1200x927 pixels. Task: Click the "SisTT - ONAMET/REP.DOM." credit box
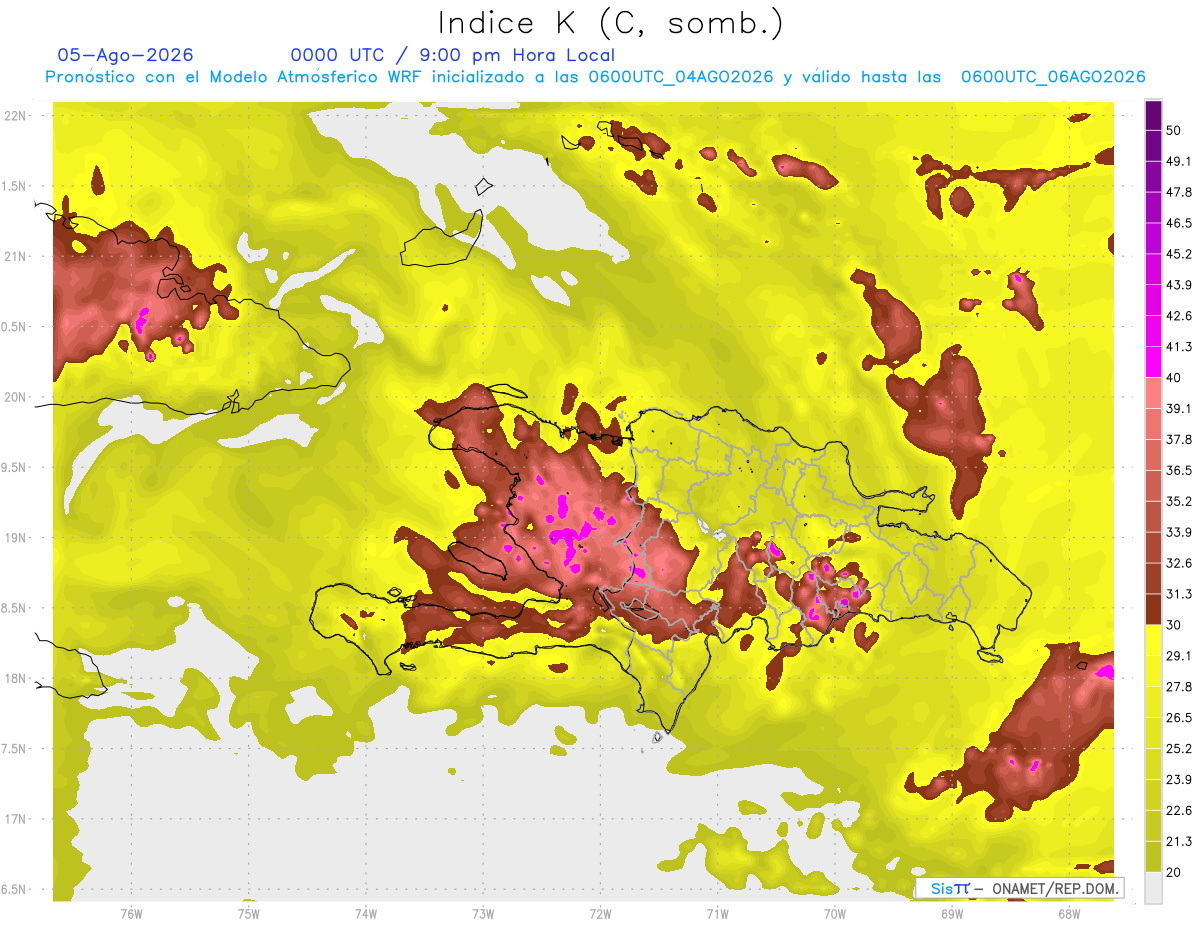1020,888
